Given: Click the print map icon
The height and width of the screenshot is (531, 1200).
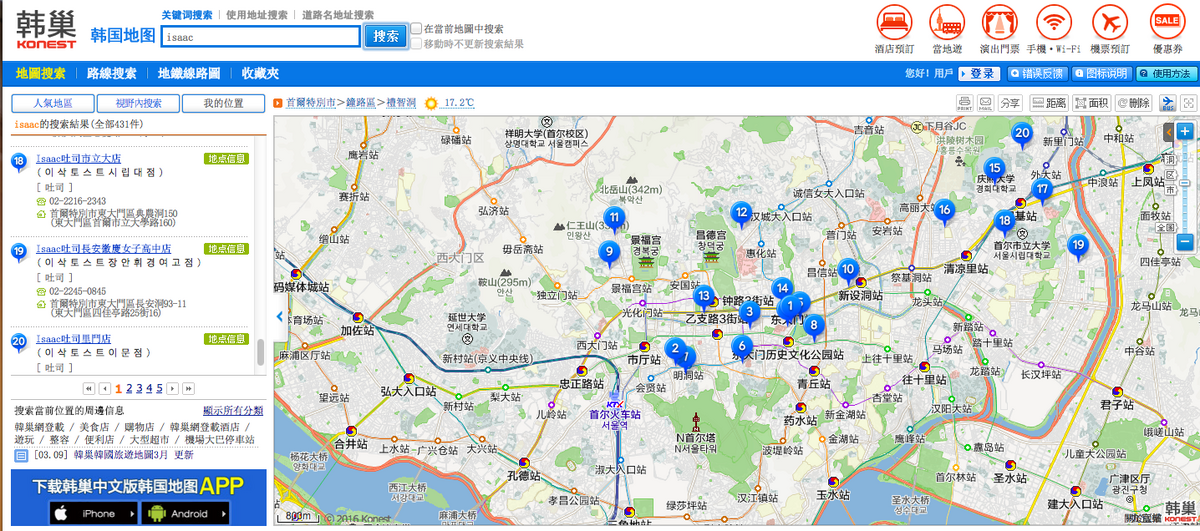Looking at the screenshot, I should [x=964, y=103].
